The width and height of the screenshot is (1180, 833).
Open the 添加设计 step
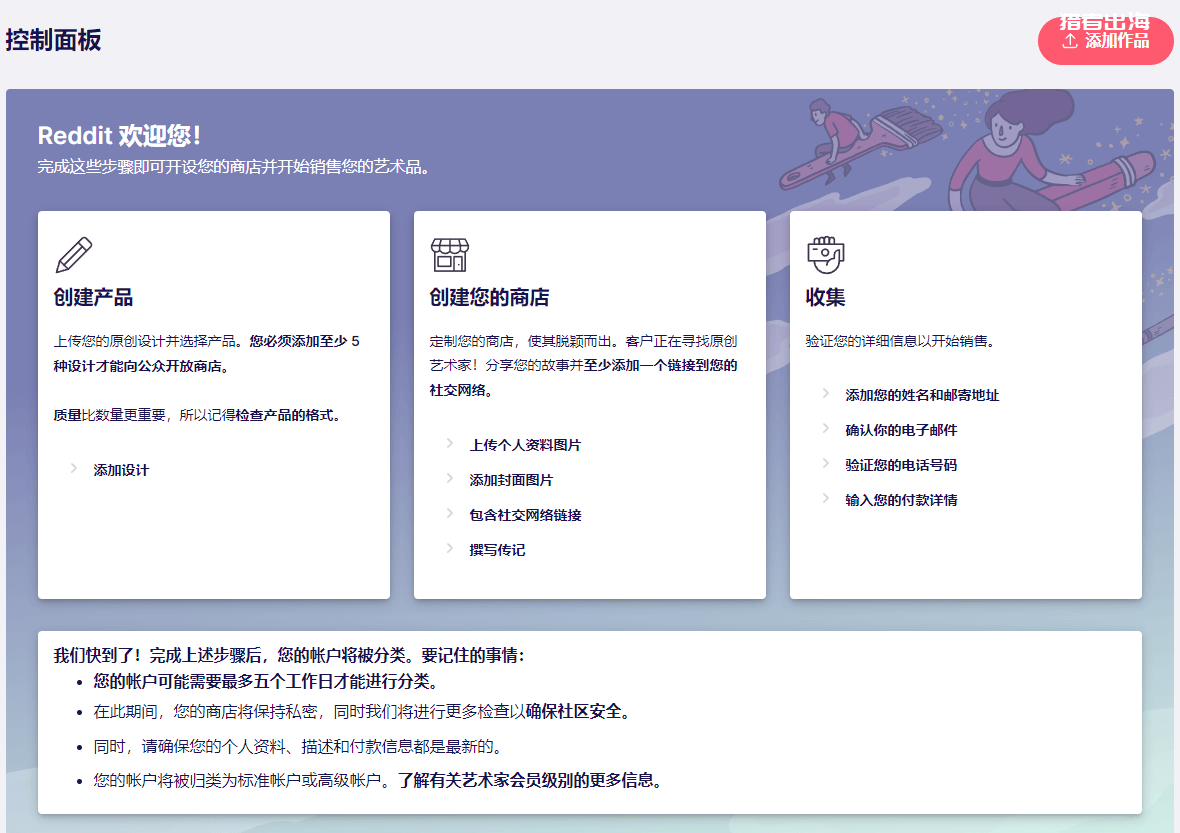pyautogui.click(x=121, y=470)
